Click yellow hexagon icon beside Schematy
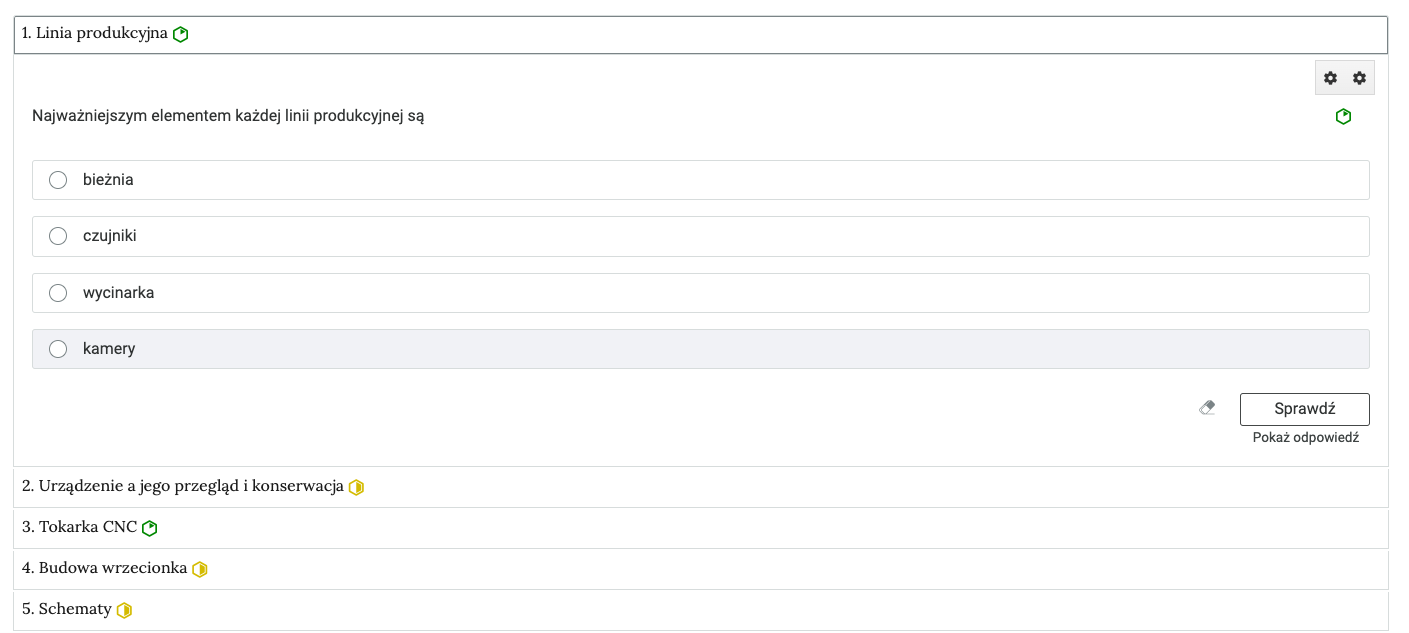 click(124, 610)
